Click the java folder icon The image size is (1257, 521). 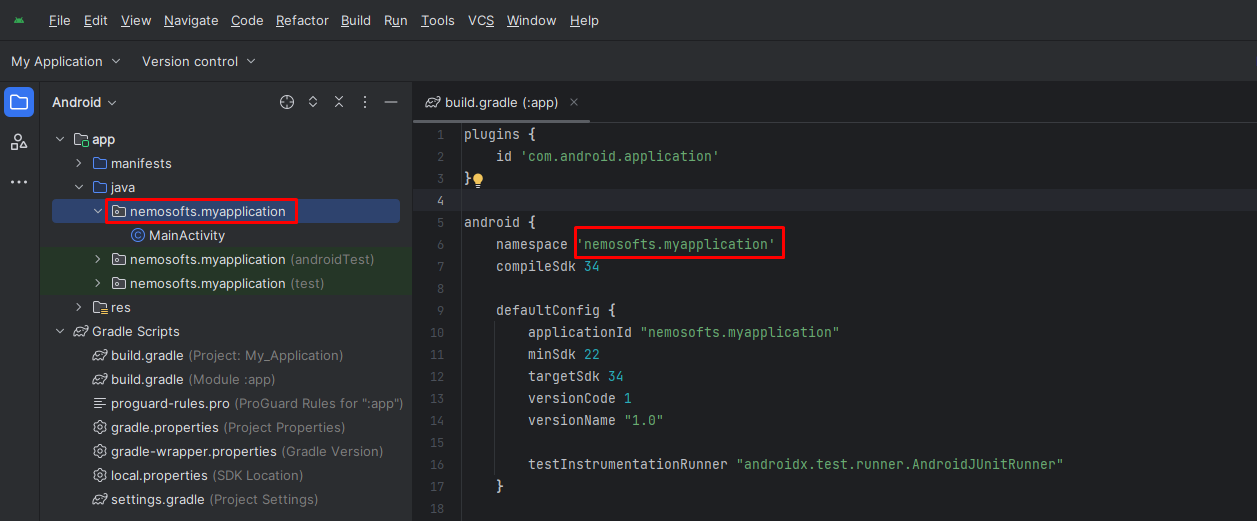(x=100, y=187)
